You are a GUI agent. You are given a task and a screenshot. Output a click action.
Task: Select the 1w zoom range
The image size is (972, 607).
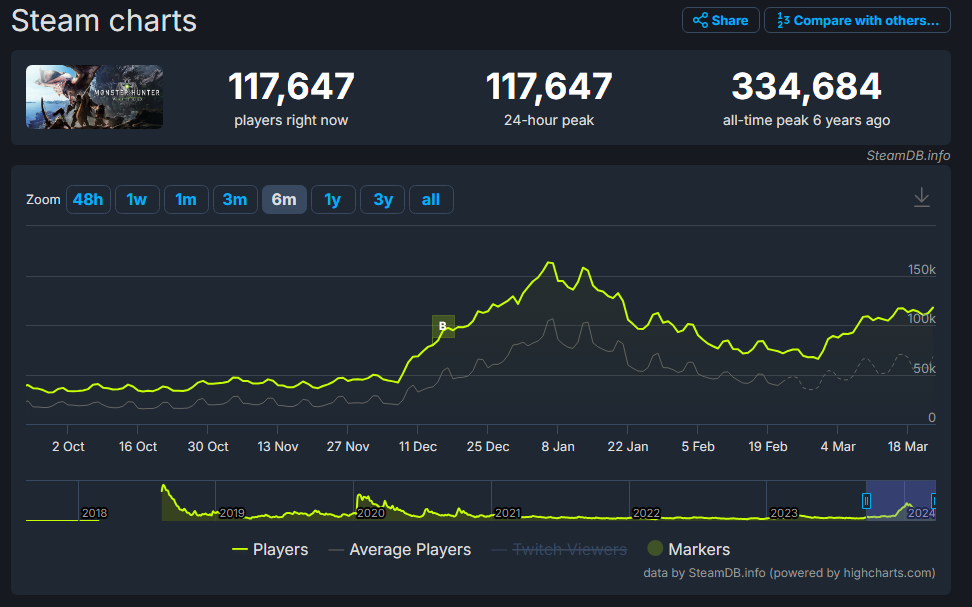[137, 199]
